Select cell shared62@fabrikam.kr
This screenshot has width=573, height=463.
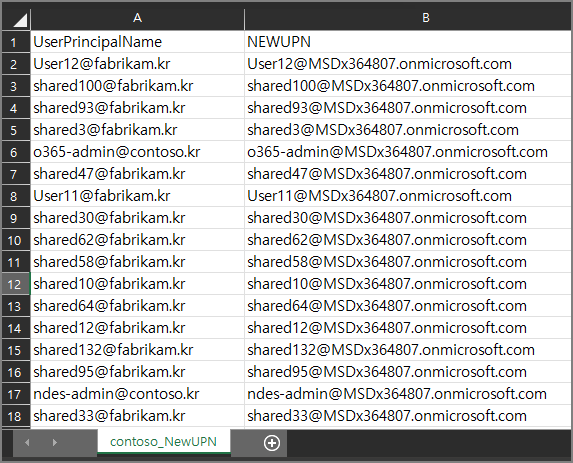(x=137, y=240)
